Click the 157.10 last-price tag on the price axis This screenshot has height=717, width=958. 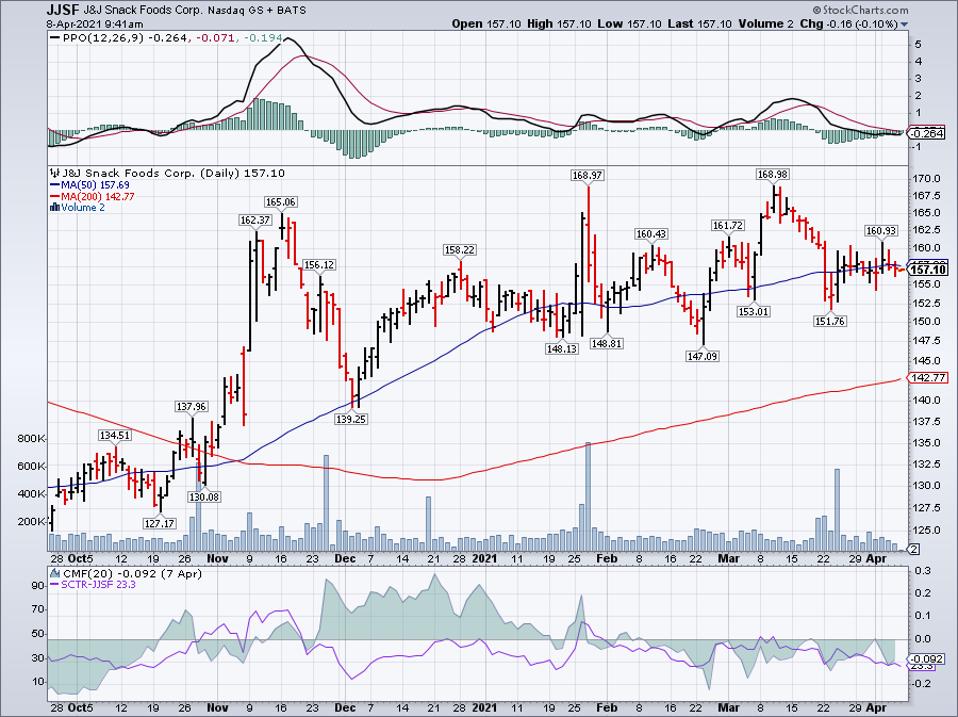[928, 270]
